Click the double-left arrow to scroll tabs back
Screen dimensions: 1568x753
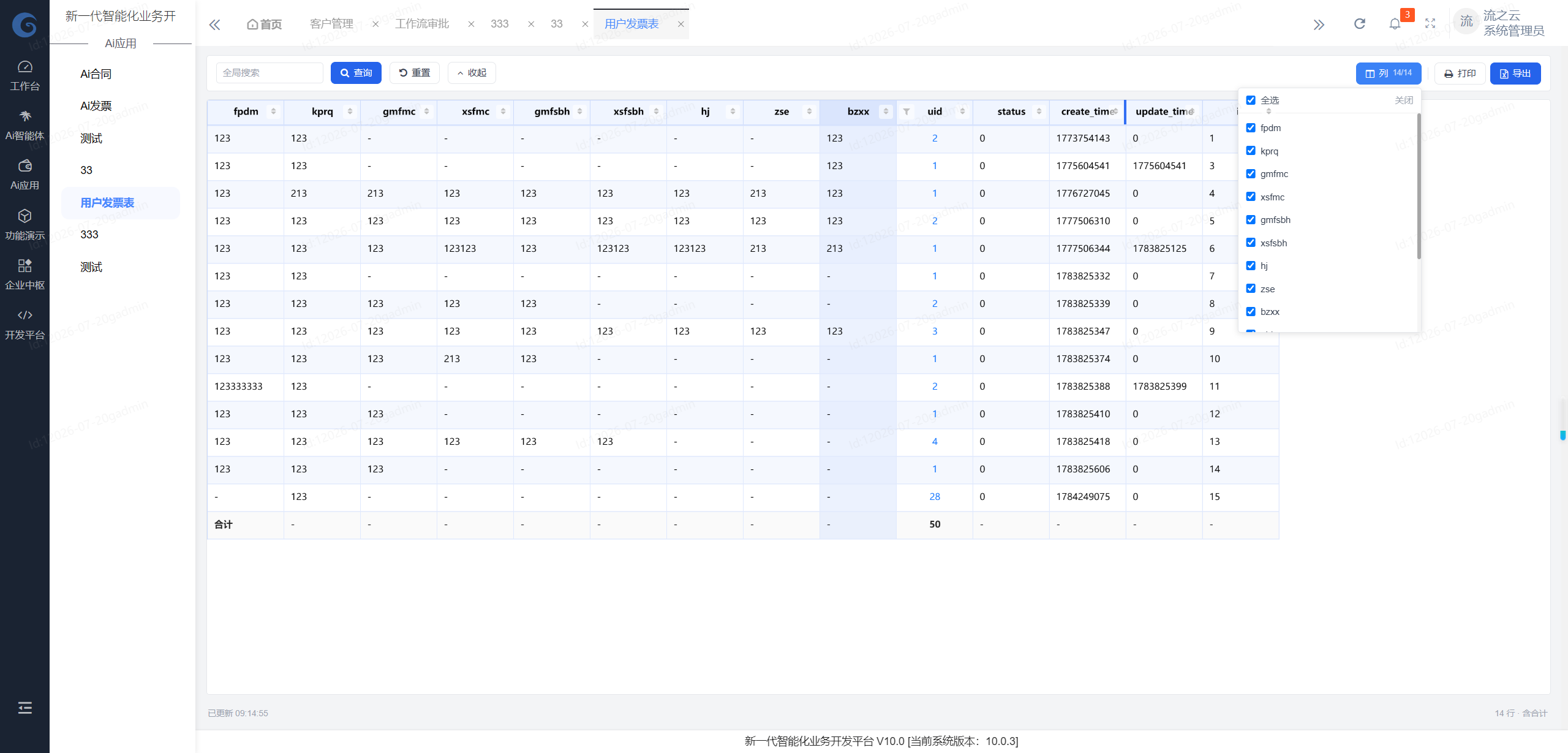pyautogui.click(x=214, y=25)
